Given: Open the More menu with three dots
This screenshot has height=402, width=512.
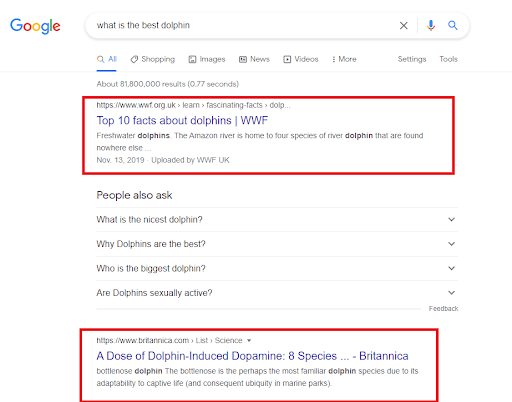Looking at the screenshot, I should click(344, 59).
